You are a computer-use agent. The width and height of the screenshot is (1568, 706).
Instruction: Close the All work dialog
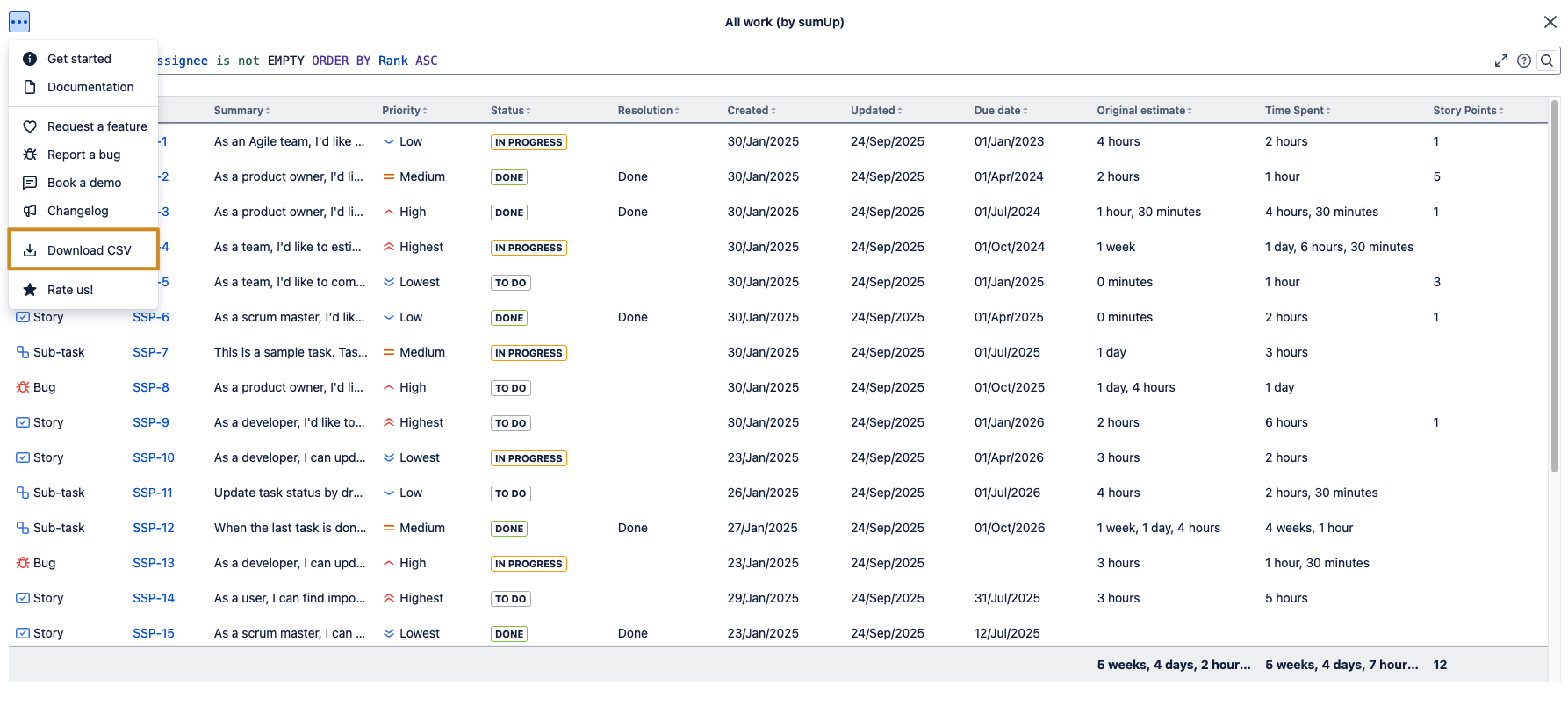[1550, 22]
